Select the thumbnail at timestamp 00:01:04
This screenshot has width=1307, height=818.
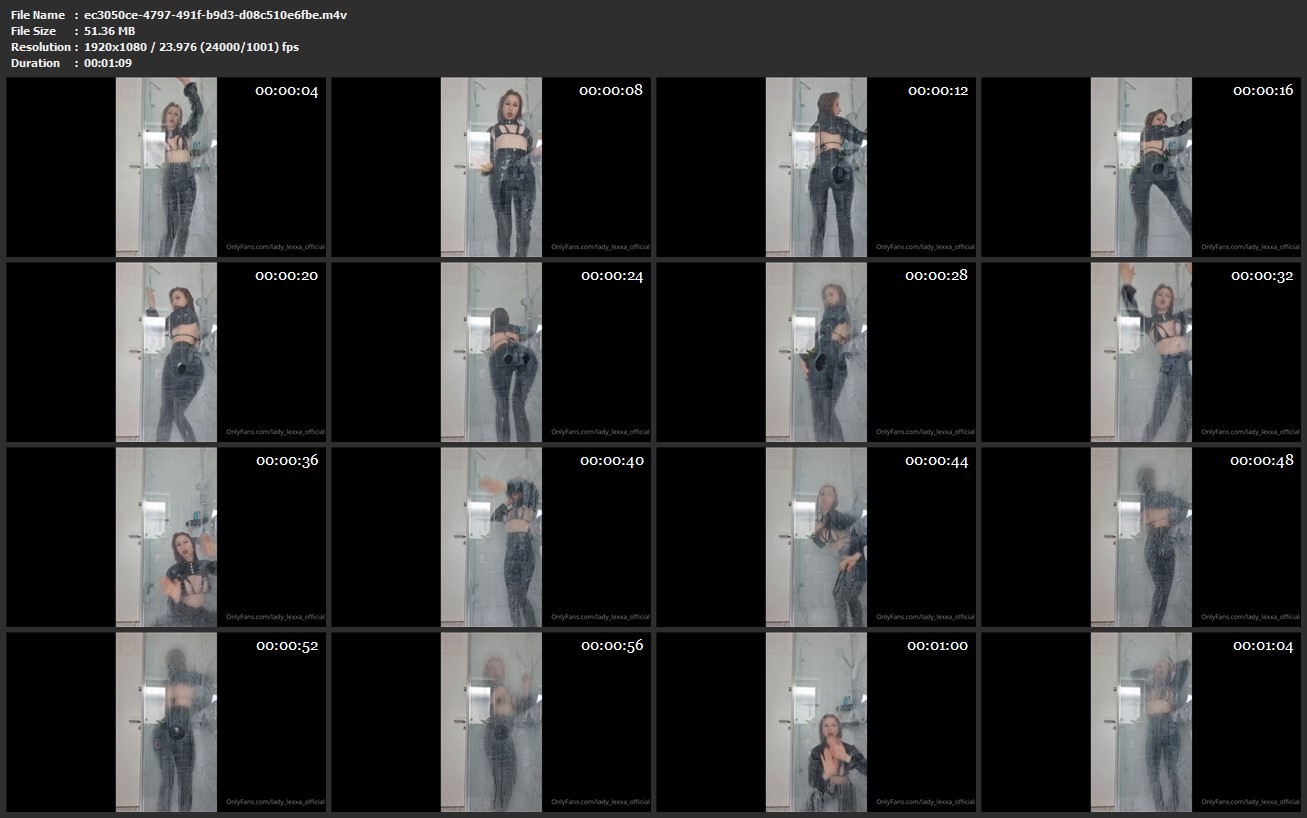click(x=1141, y=722)
